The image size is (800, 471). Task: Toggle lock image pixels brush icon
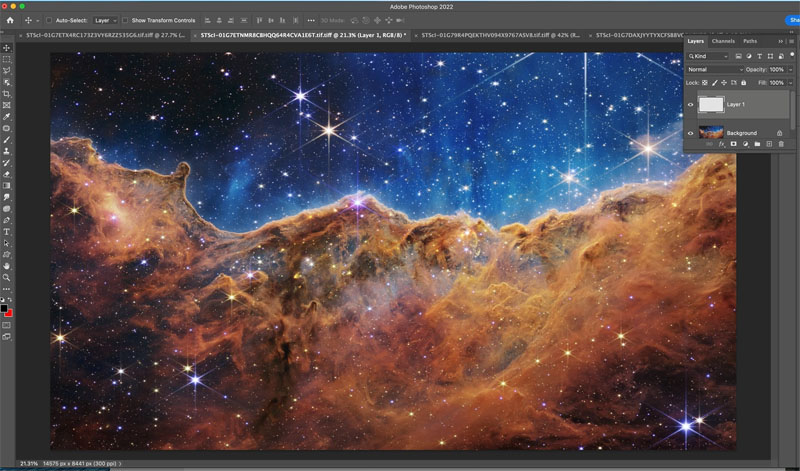click(714, 83)
